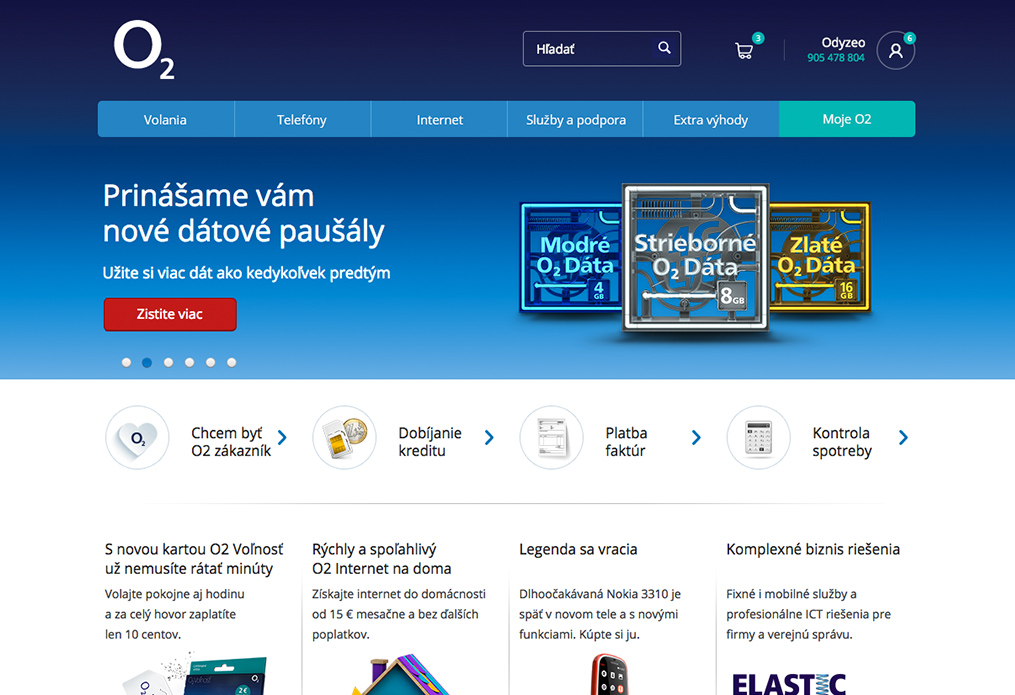The height and width of the screenshot is (695, 1015).
Task: Open the Platba faktúr link
Action: (x=626, y=442)
